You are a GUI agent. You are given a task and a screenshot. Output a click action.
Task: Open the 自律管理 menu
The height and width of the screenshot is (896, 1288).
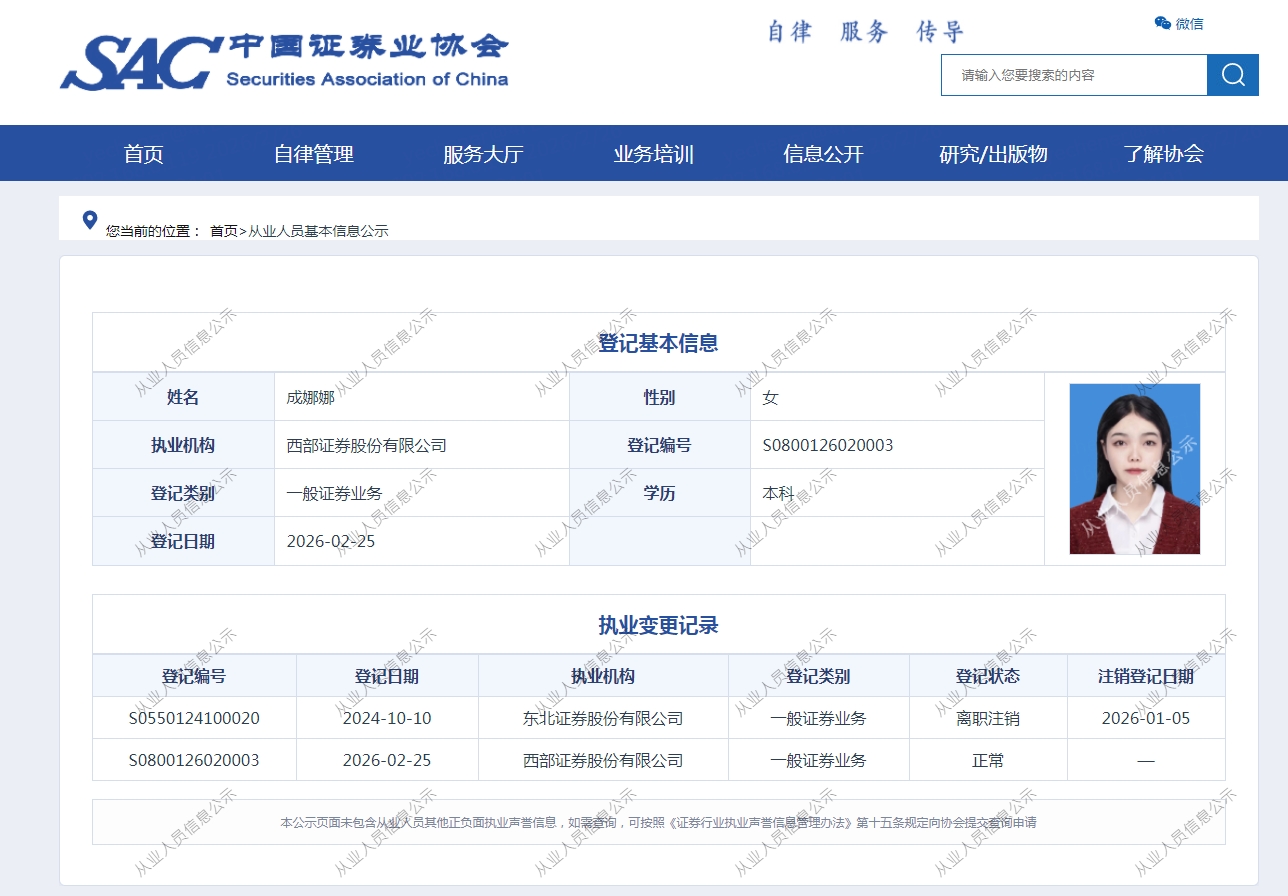tap(313, 154)
